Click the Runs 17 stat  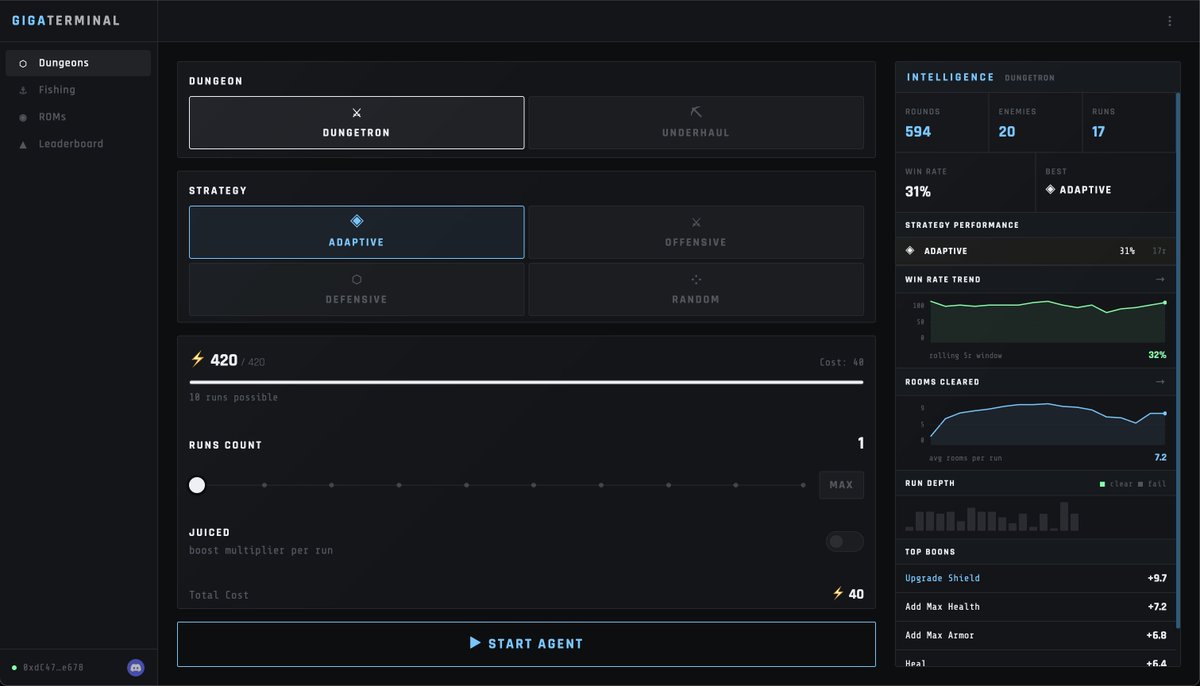pos(1128,123)
